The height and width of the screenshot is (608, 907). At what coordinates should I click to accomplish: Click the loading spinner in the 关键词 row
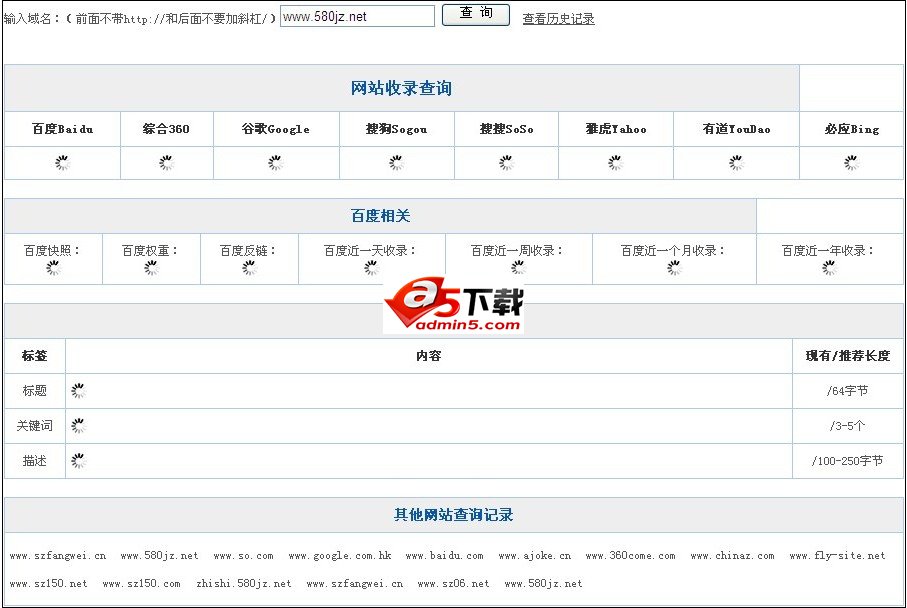point(78,426)
